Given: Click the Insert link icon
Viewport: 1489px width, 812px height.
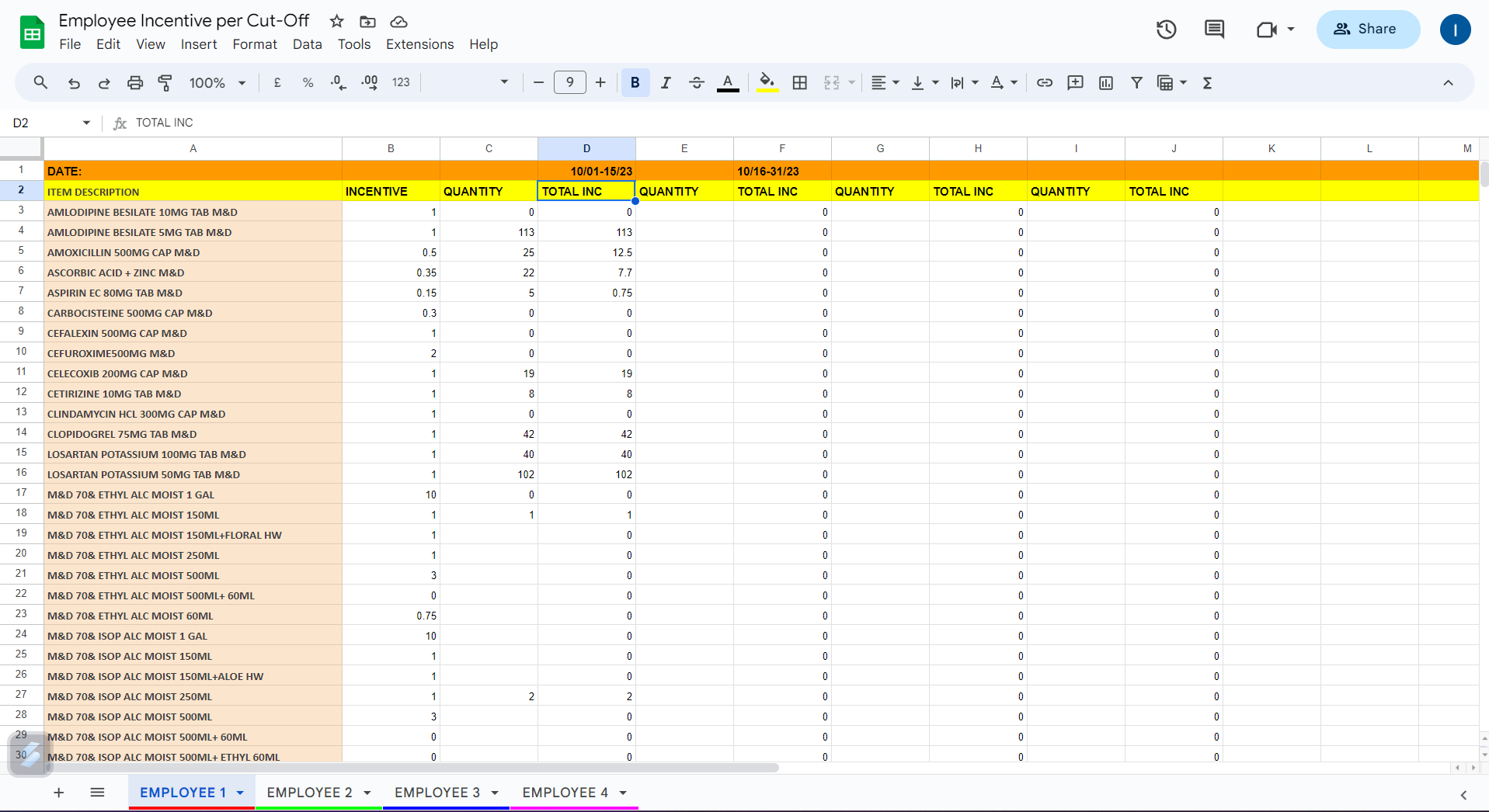Looking at the screenshot, I should pyautogui.click(x=1045, y=82).
